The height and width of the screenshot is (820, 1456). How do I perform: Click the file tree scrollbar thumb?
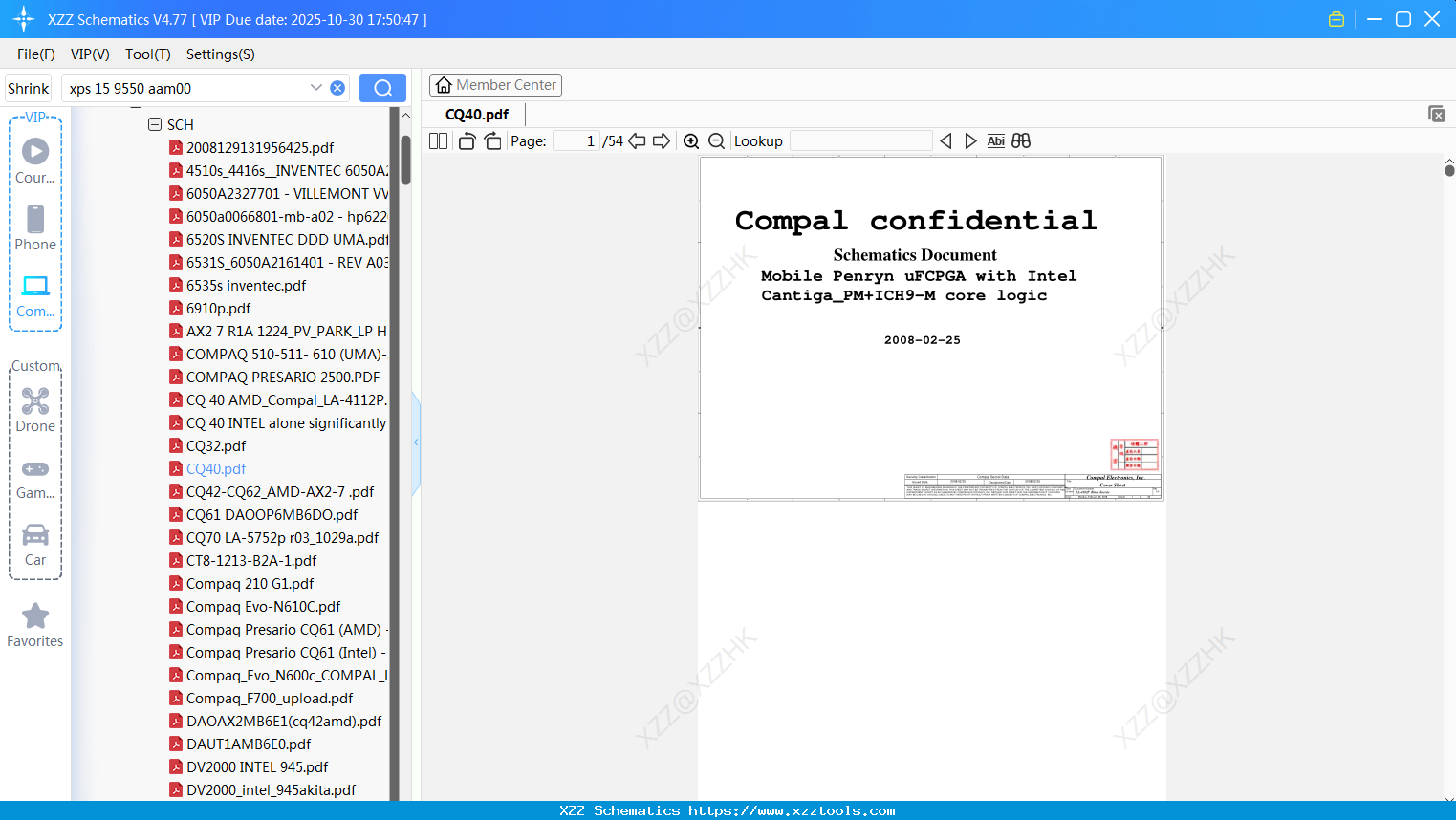coord(405,160)
